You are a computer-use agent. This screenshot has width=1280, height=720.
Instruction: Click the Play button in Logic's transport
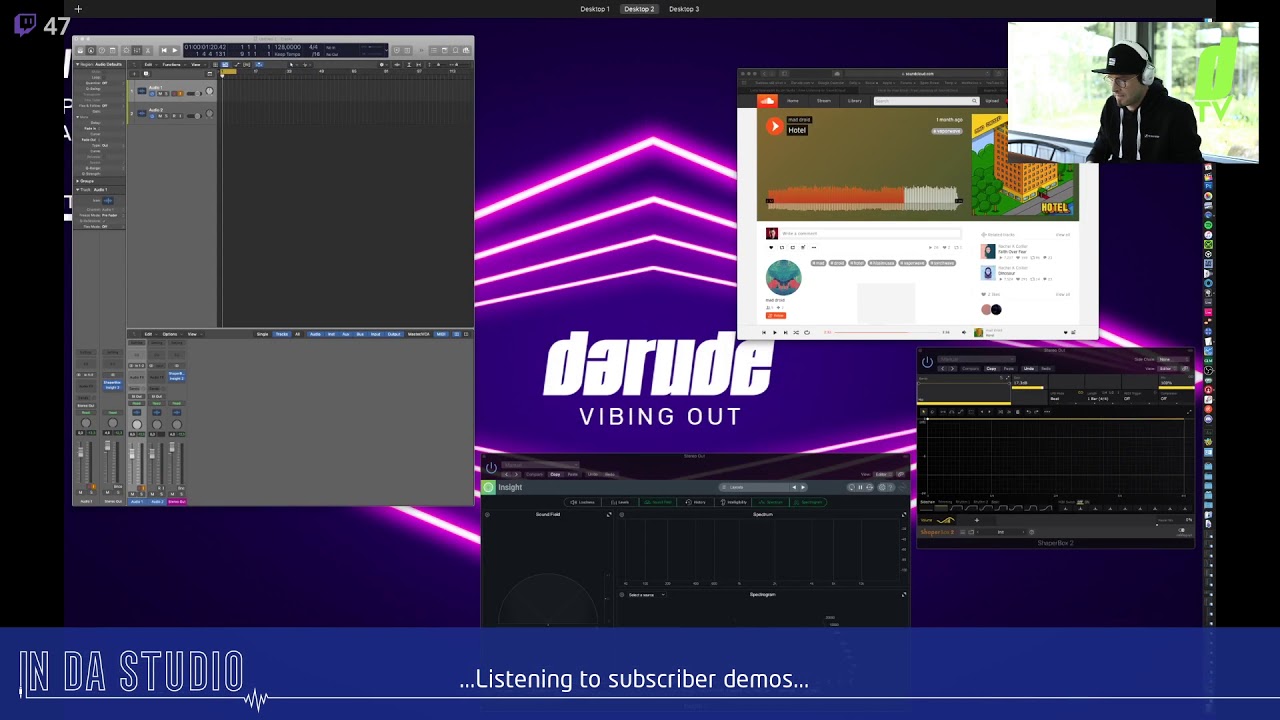[x=175, y=50]
